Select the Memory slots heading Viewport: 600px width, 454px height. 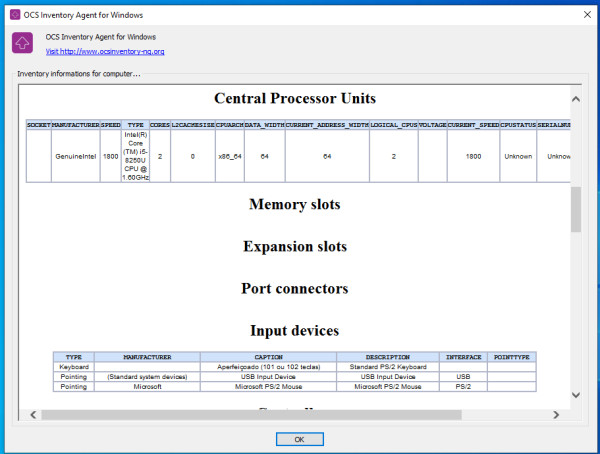pyautogui.click(x=295, y=204)
